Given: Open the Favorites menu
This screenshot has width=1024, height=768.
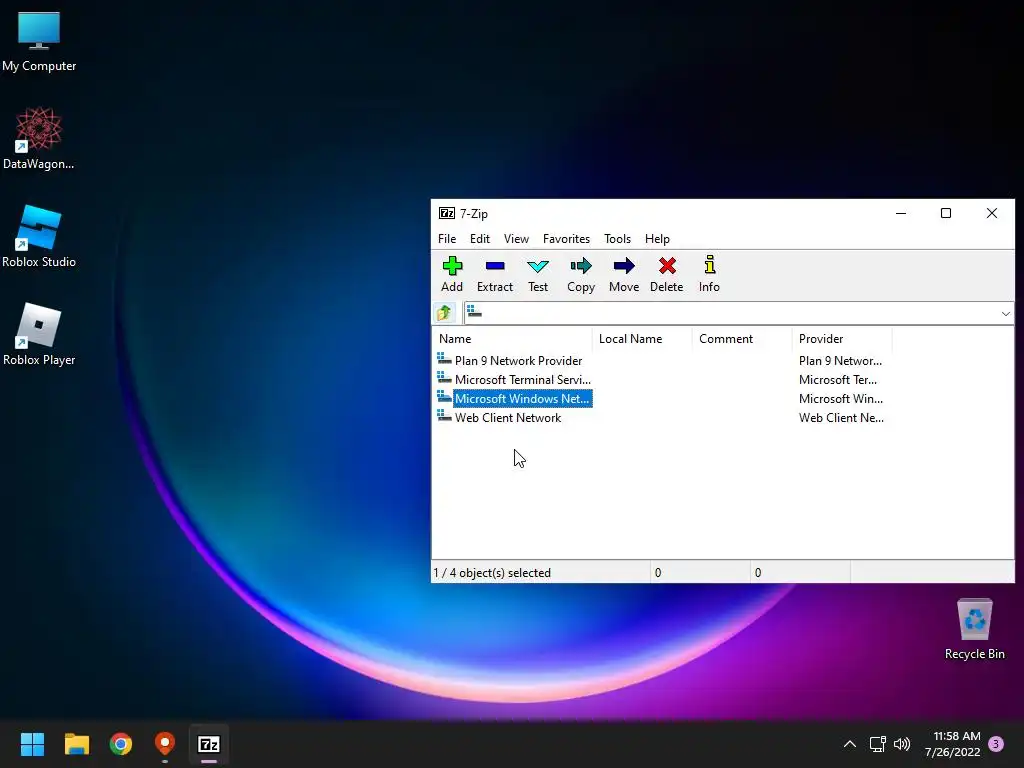Looking at the screenshot, I should 566,239.
